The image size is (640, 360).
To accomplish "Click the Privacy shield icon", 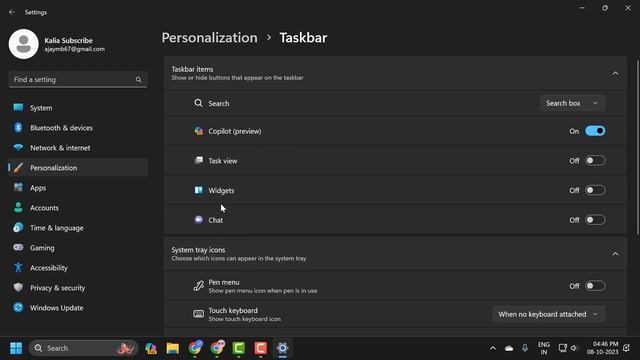I will (18, 287).
